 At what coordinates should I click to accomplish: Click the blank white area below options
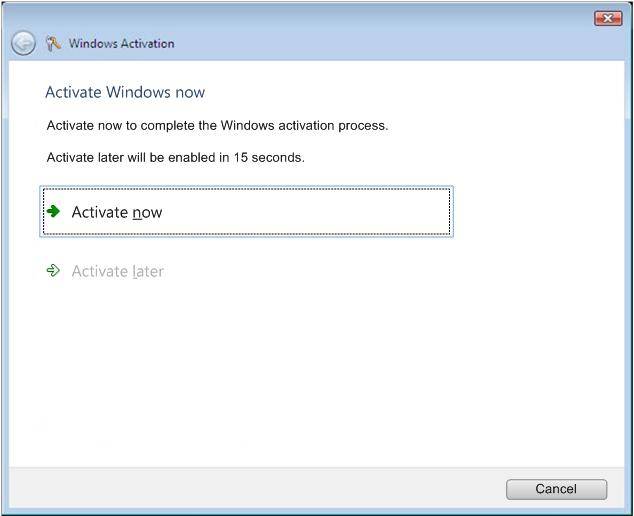pos(315,372)
